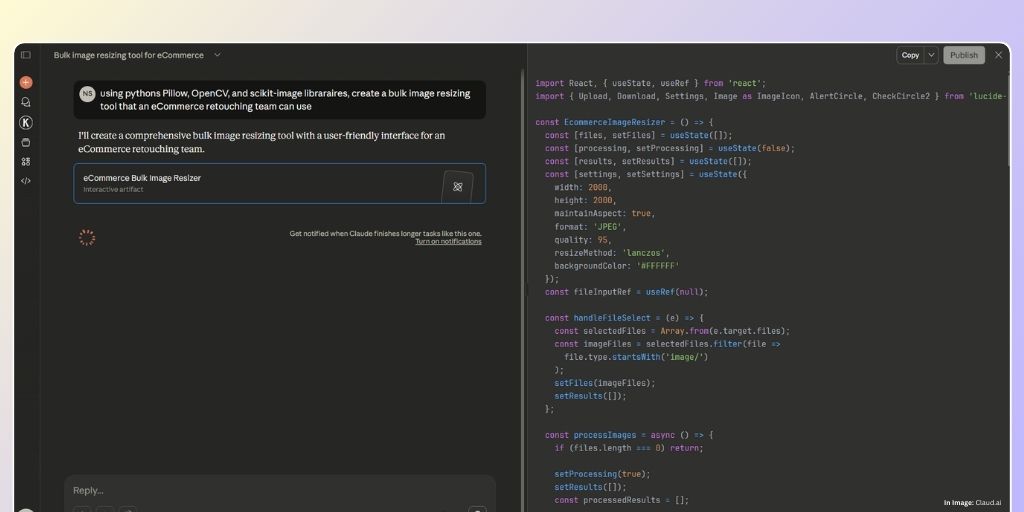Copy the artifact code

[x=910, y=55]
